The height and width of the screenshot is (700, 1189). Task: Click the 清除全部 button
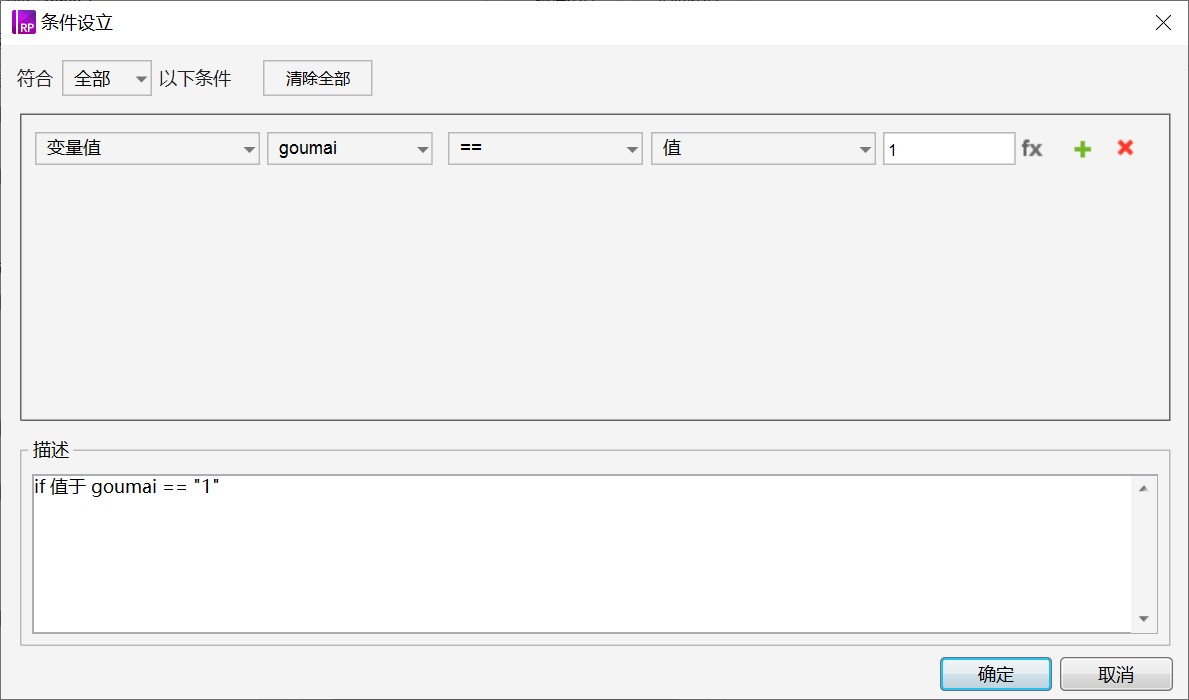(x=318, y=78)
